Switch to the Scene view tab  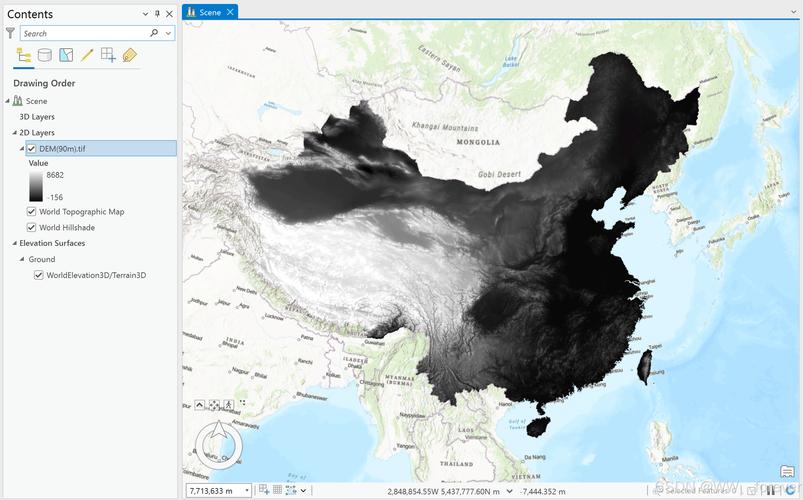click(210, 12)
